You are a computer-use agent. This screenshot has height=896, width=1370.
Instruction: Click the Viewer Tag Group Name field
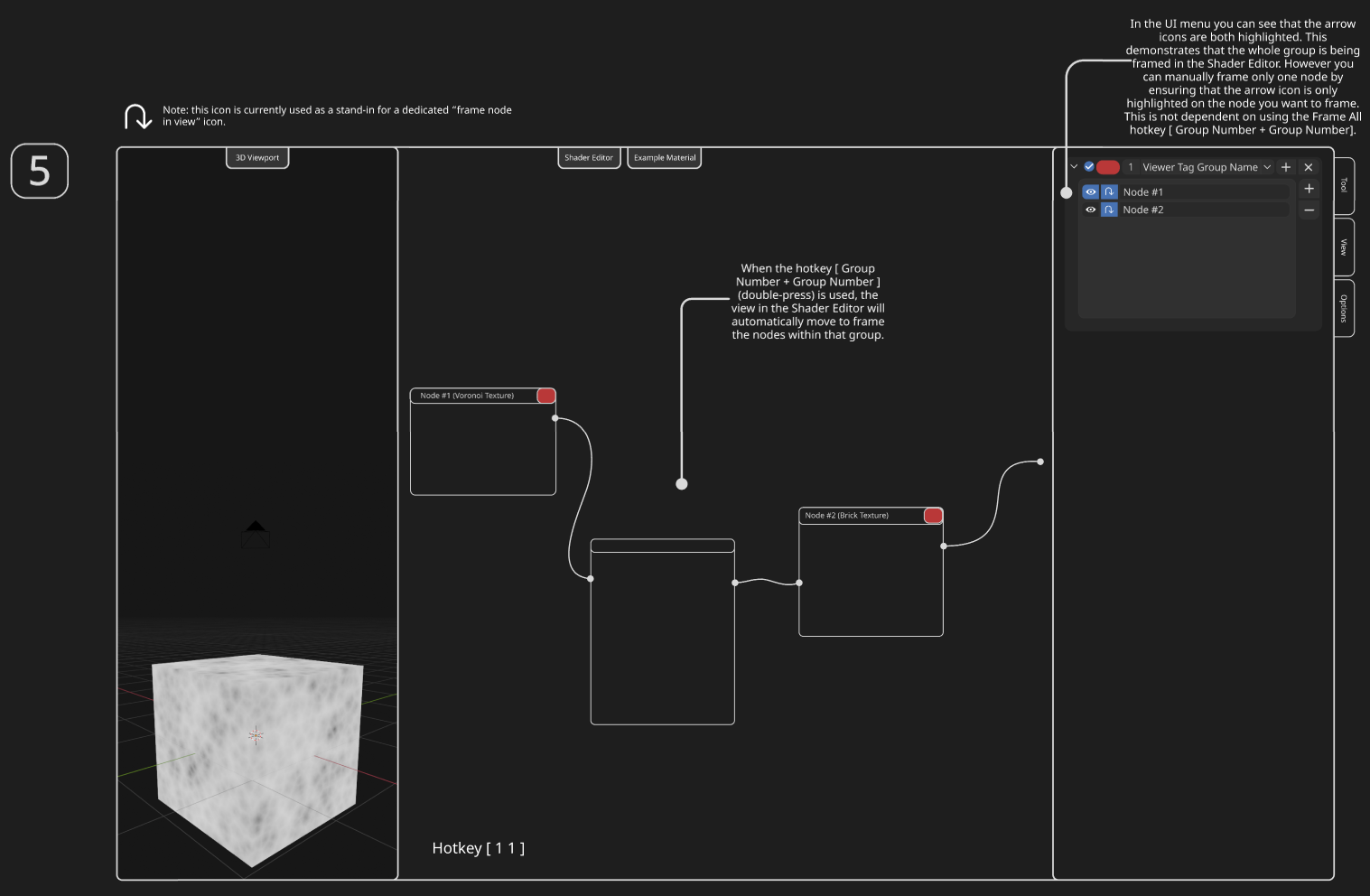1199,167
